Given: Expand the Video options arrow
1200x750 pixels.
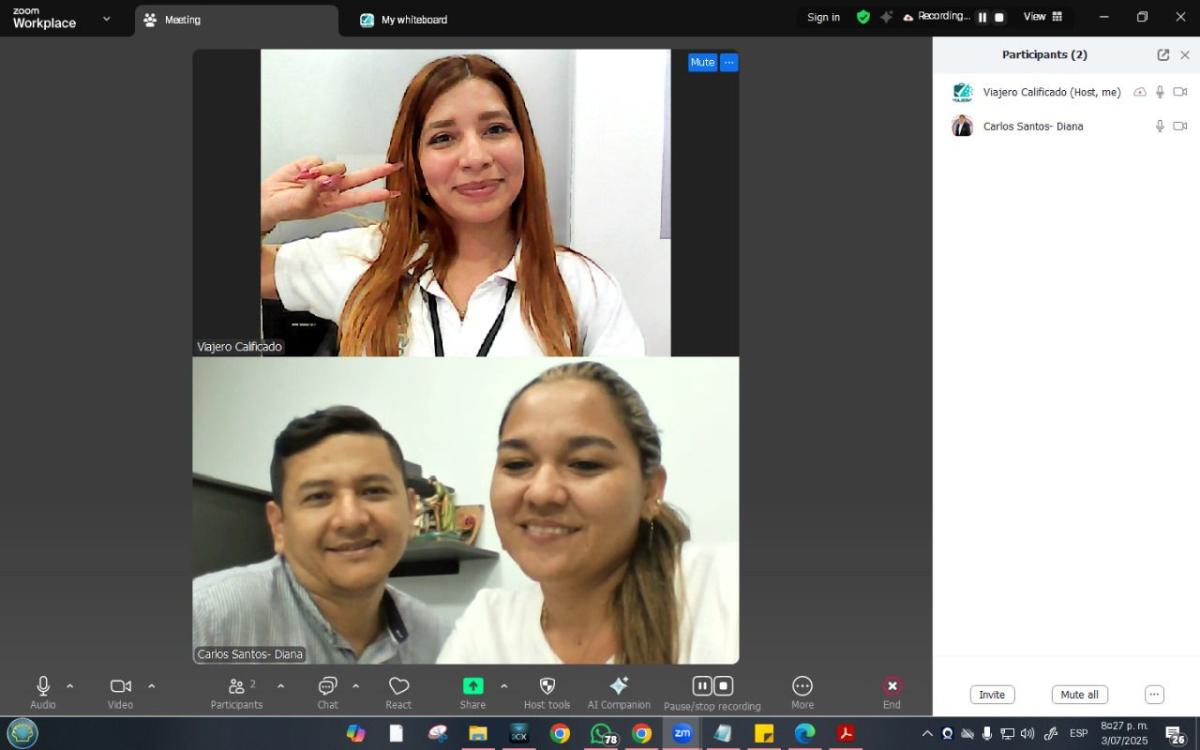Looking at the screenshot, I should [x=152, y=686].
